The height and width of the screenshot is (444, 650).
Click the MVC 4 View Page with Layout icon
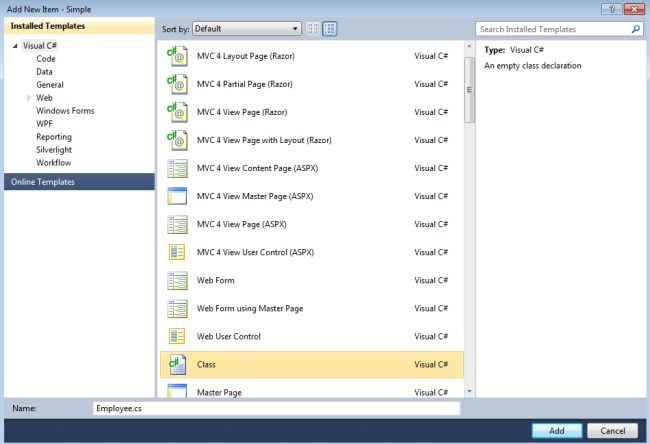(177, 140)
